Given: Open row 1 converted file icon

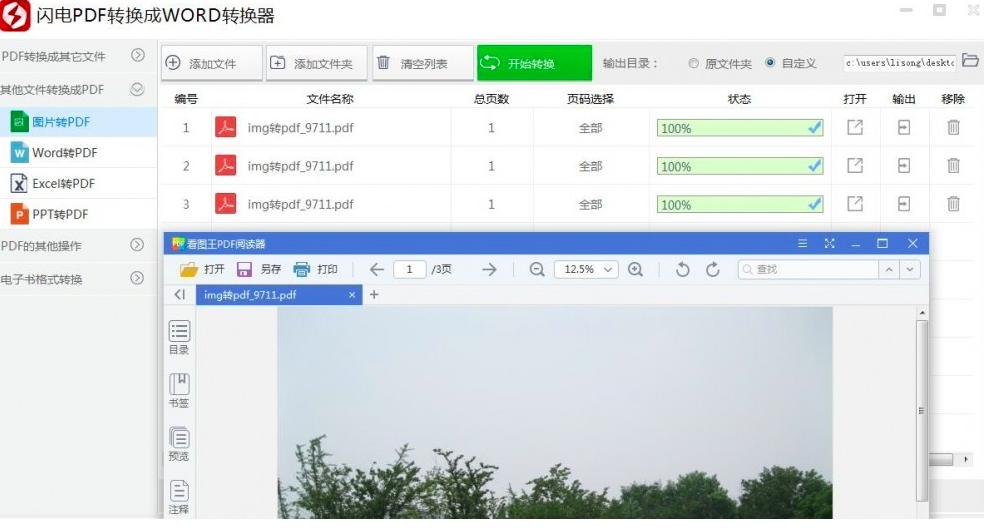Looking at the screenshot, I should [x=855, y=128].
